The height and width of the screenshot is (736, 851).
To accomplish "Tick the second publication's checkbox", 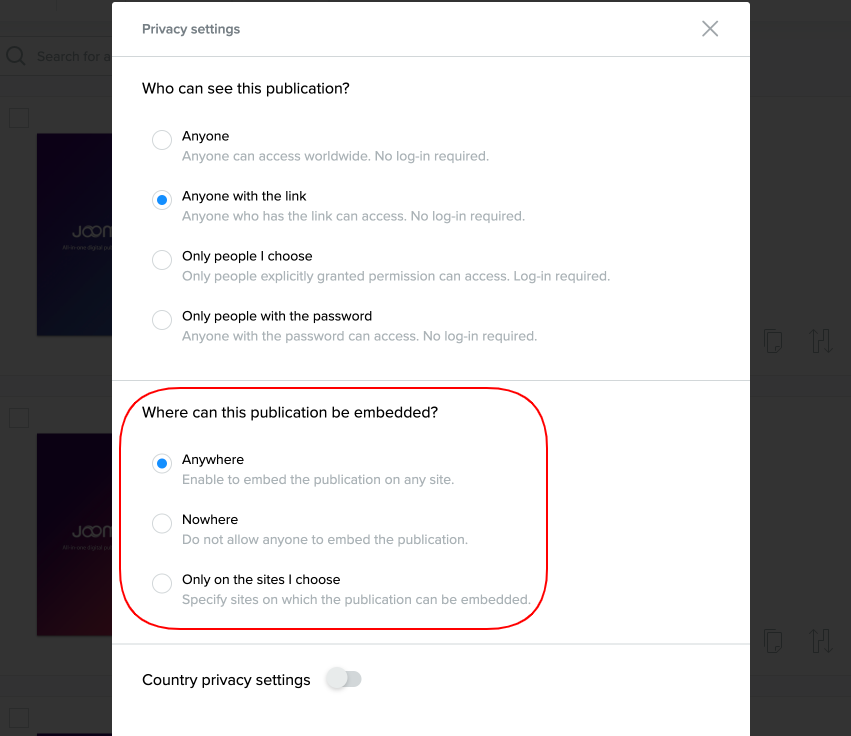I will click(19, 418).
